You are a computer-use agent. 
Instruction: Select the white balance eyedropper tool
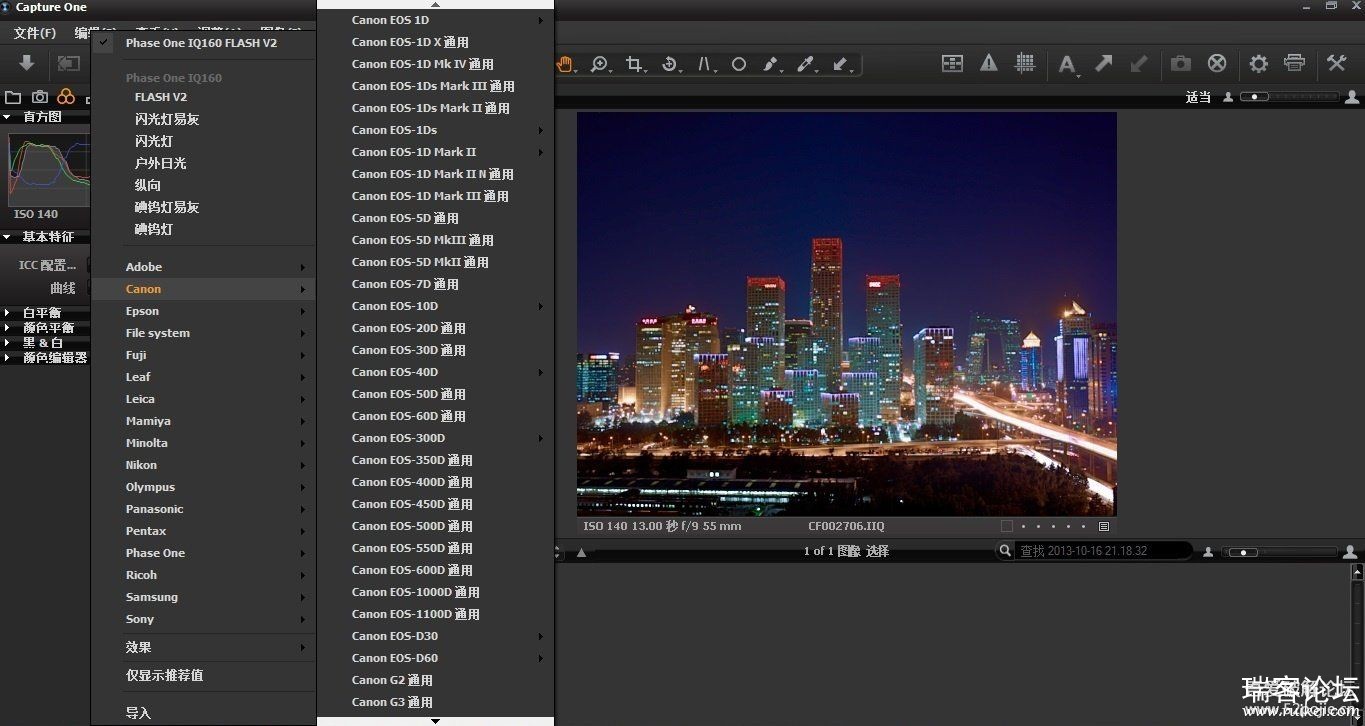pos(806,64)
